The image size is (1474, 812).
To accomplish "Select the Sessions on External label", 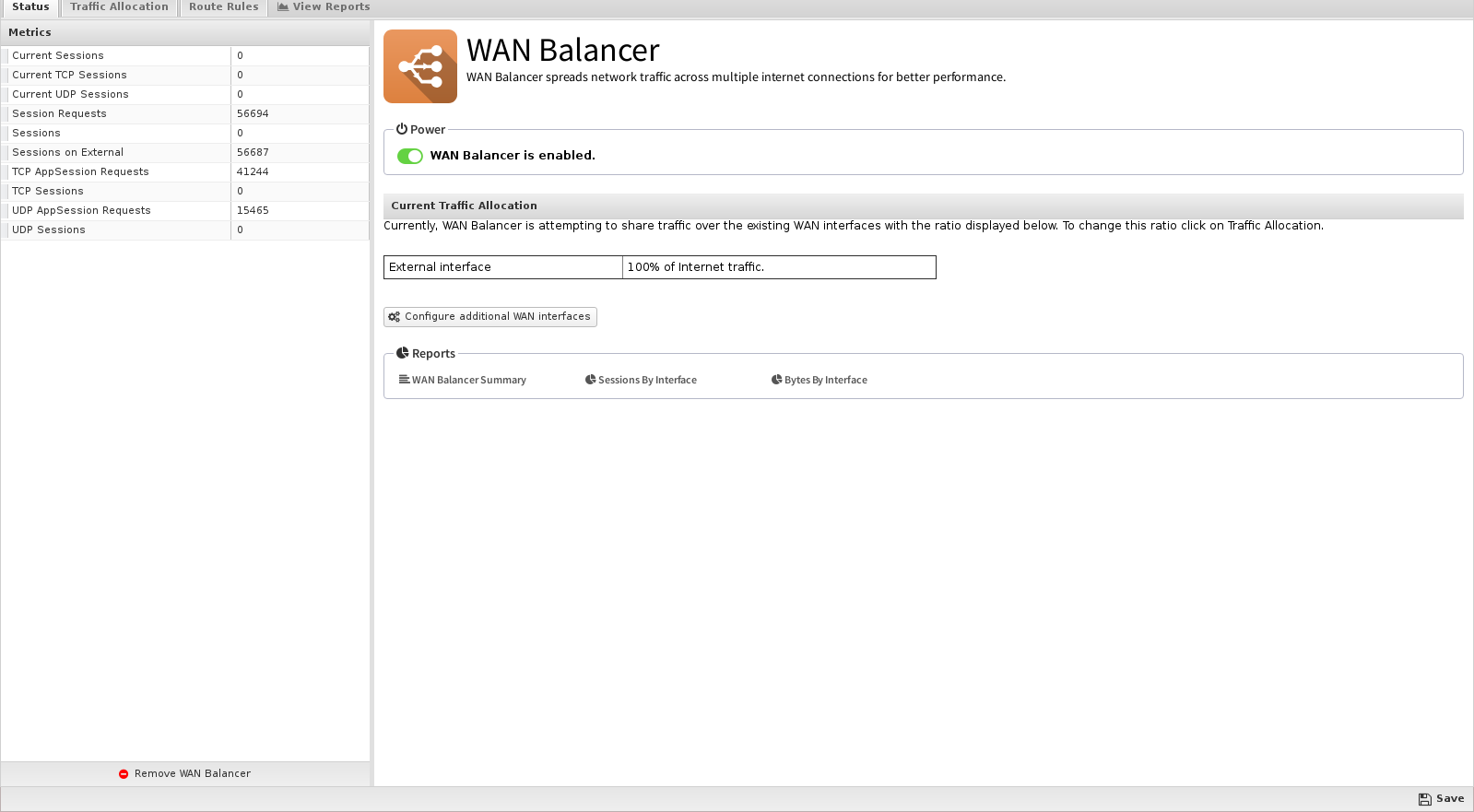I will 67,153.
